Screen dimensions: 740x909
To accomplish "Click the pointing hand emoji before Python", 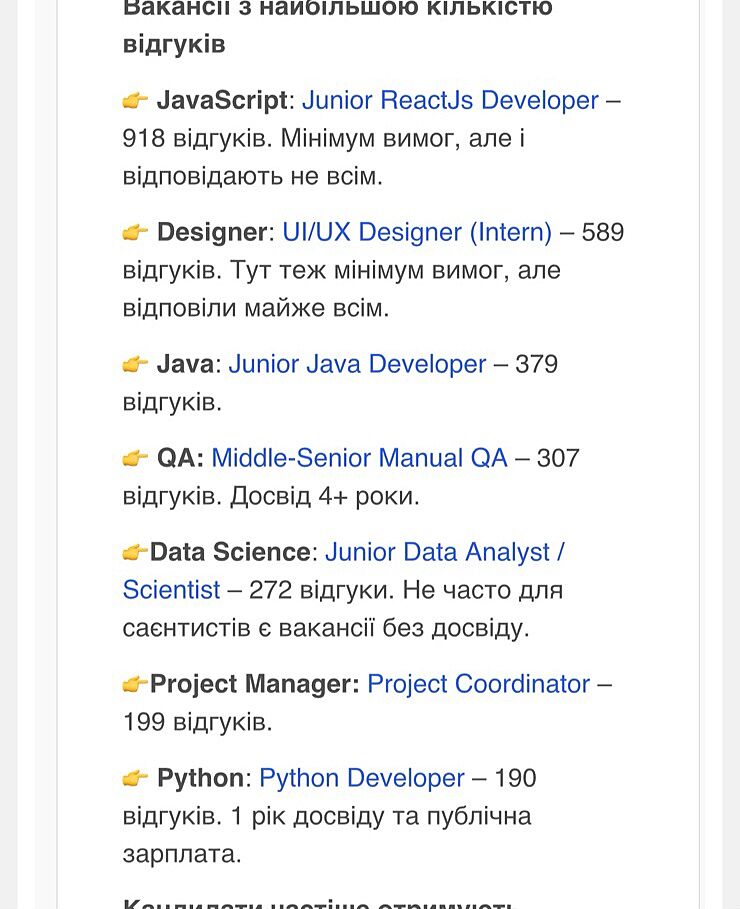I will (x=135, y=779).
